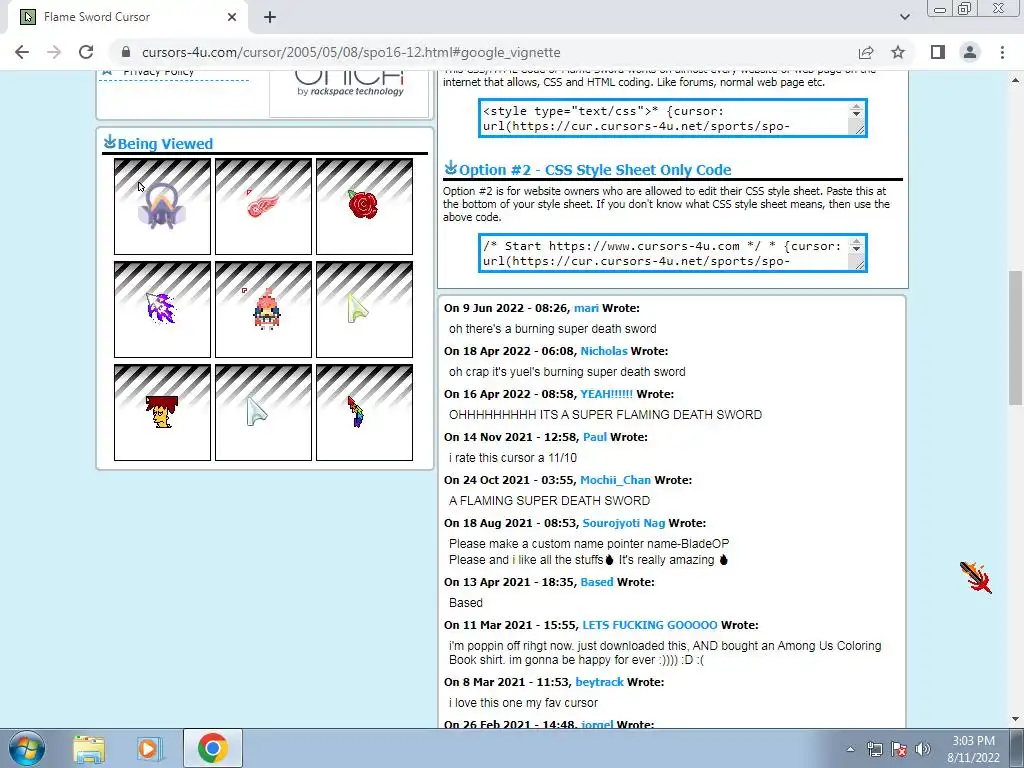This screenshot has height=768, width=1024.
Task: Select the Flame Sword Cursor tab
Action: 127,17
